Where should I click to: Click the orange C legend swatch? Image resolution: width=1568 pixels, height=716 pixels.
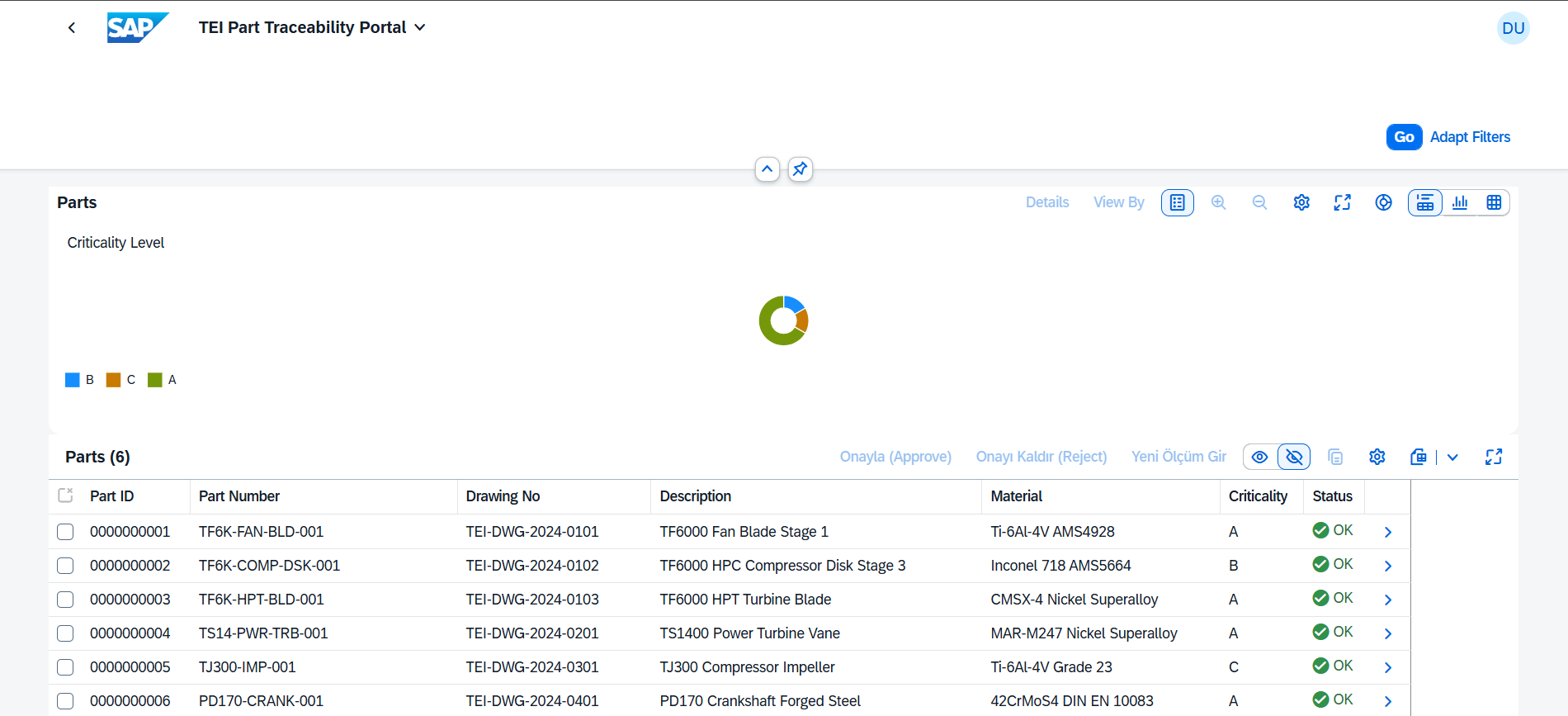114,380
